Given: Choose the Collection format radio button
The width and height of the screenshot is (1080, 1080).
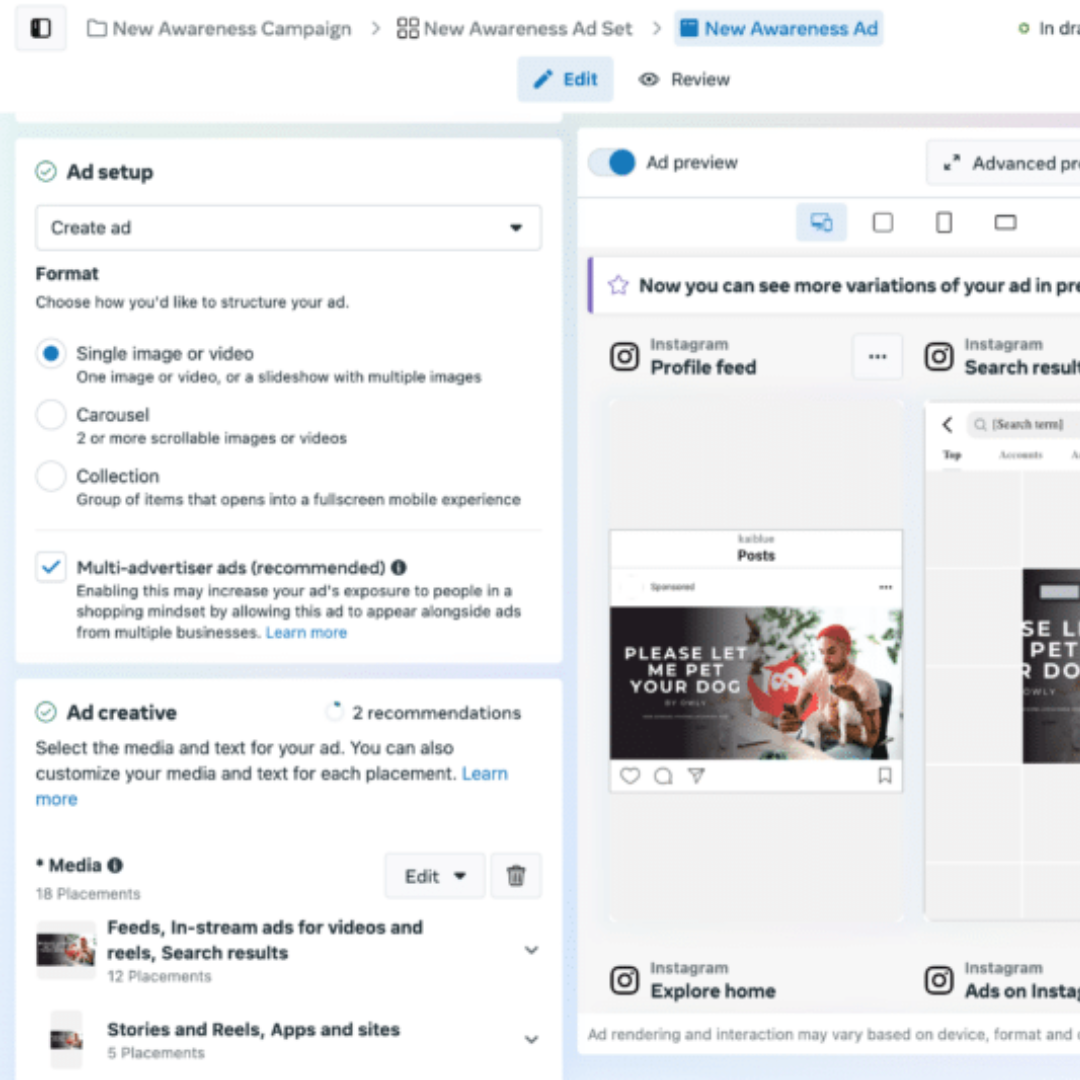Looking at the screenshot, I should 51,477.
